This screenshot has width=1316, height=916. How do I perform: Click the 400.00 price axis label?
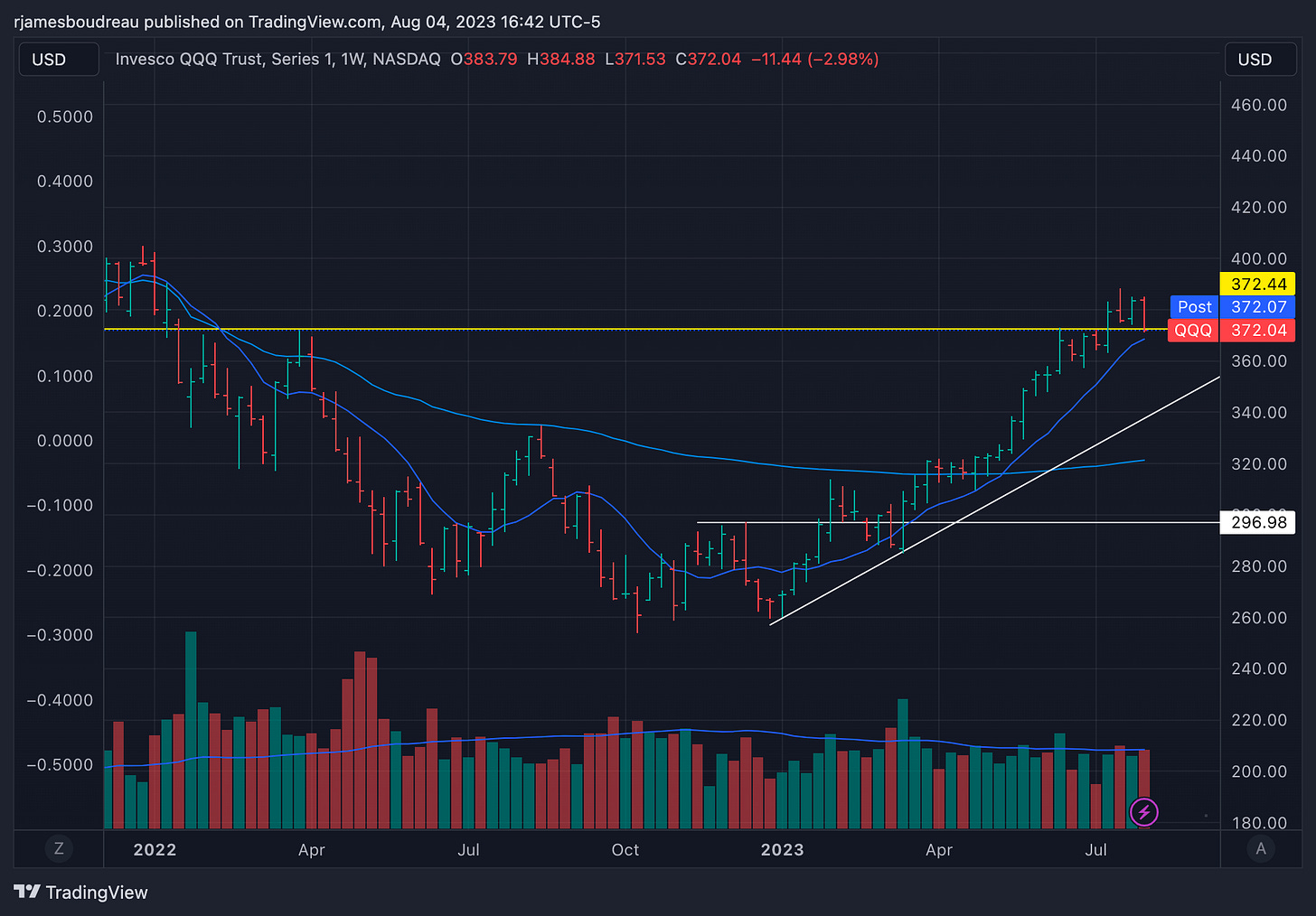click(1259, 259)
